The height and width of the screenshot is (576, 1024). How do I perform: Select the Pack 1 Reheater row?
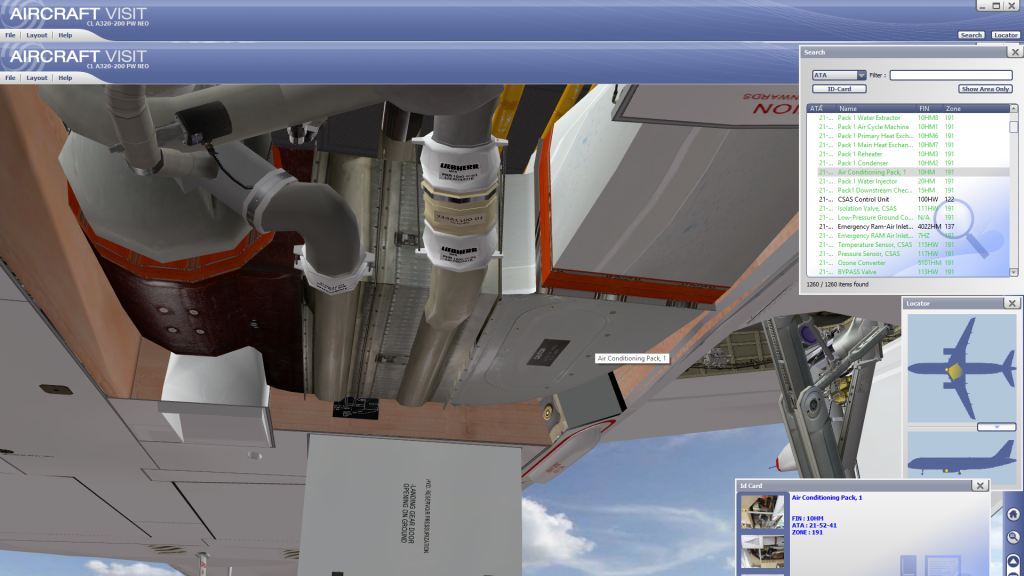(908, 154)
